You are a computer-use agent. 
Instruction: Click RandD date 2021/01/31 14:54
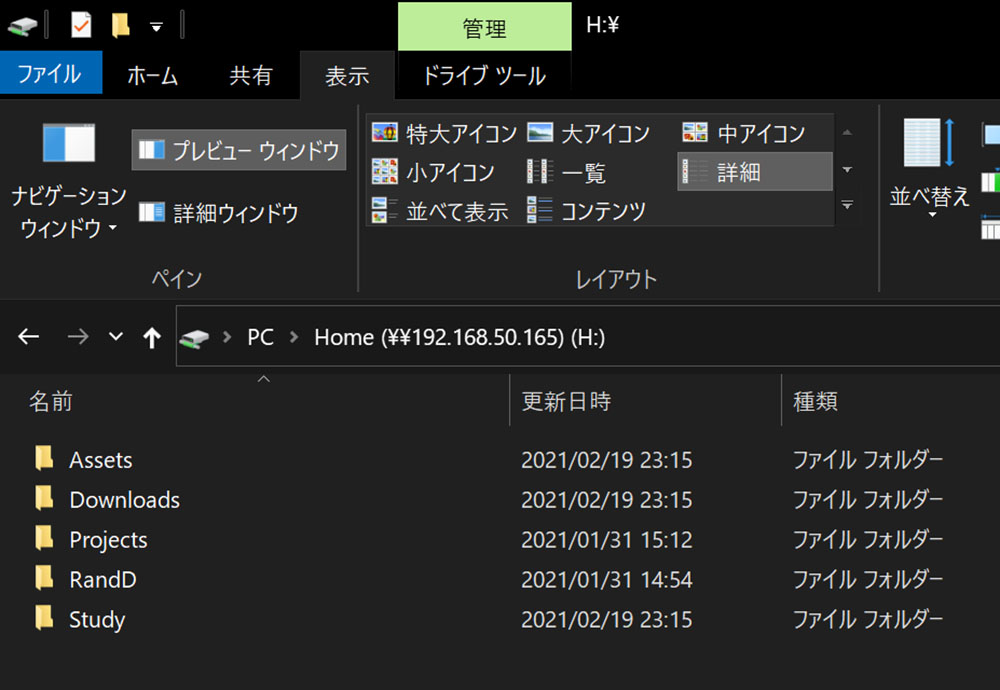pyautogui.click(x=607, y=580)
